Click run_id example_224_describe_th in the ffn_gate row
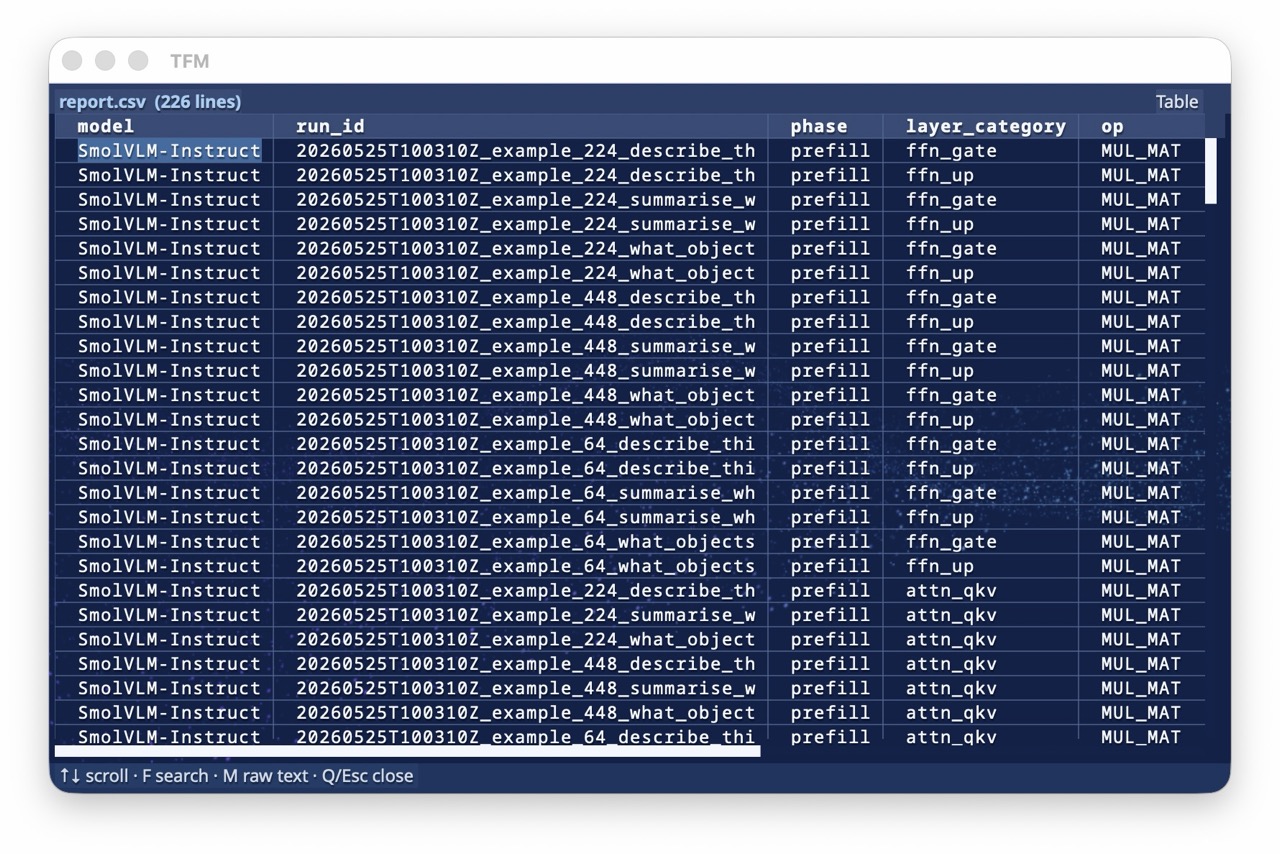 click(525, 151)
